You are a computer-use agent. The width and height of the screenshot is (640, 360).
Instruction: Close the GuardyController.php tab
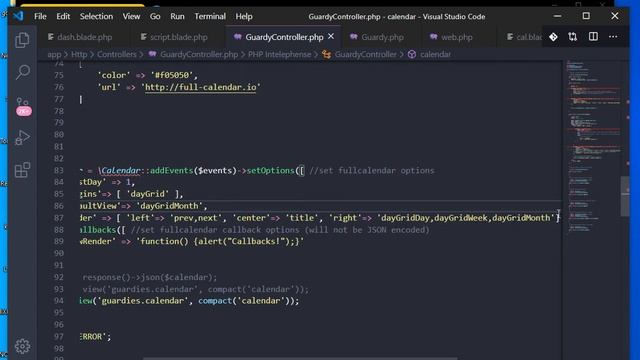point(331,37)
